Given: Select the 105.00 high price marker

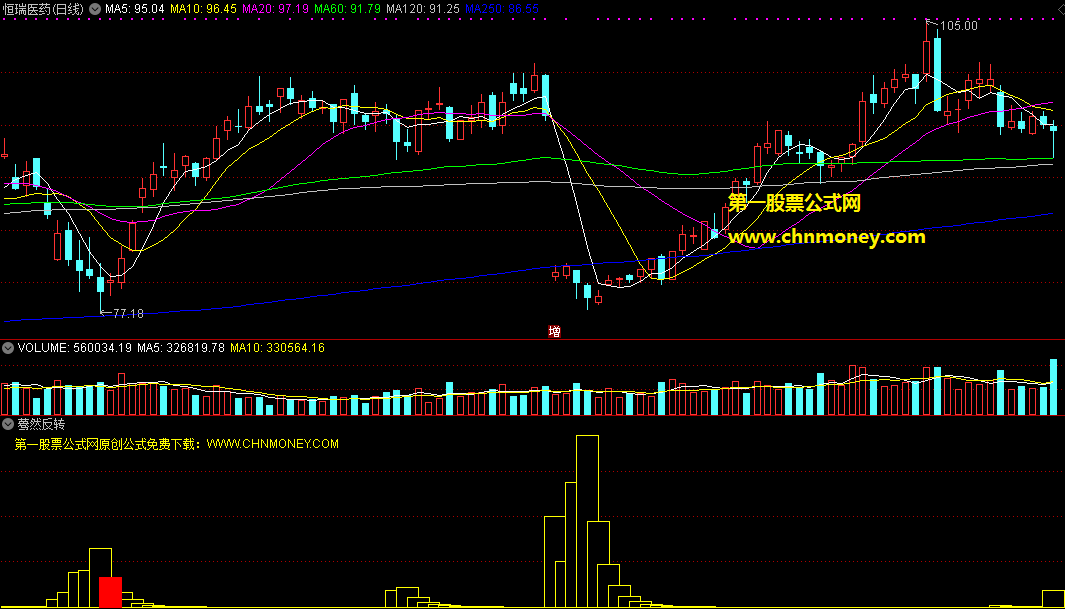Looking at the screenshot, I should pos(958,26).
